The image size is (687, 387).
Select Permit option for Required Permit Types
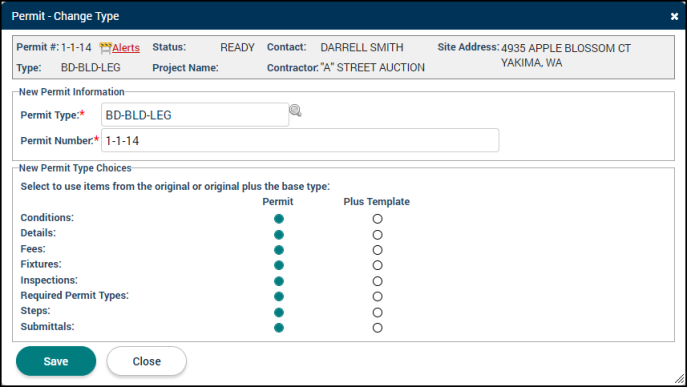coord(279,296)
